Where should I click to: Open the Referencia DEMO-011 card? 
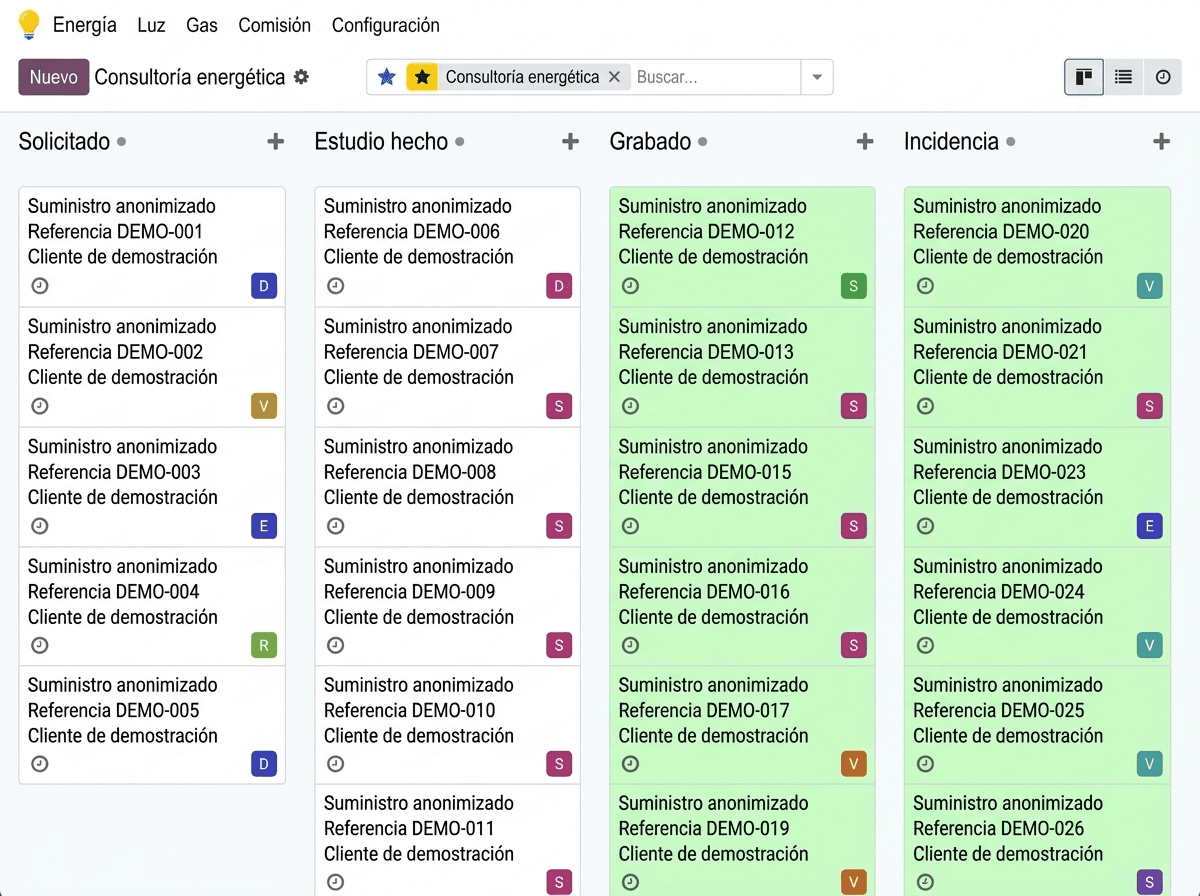[x=447, y=840]
